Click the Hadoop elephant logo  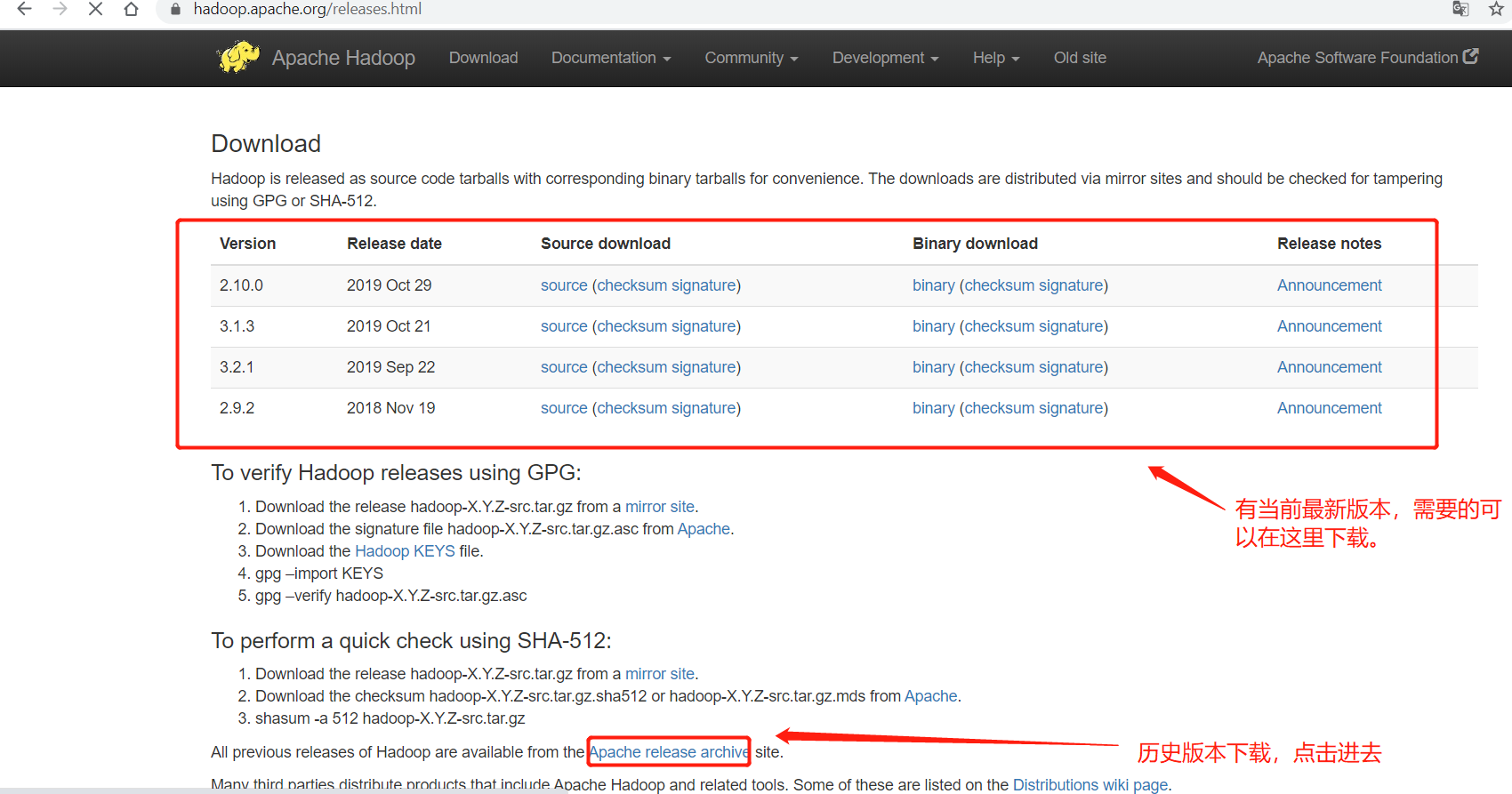tap(237, 57)
